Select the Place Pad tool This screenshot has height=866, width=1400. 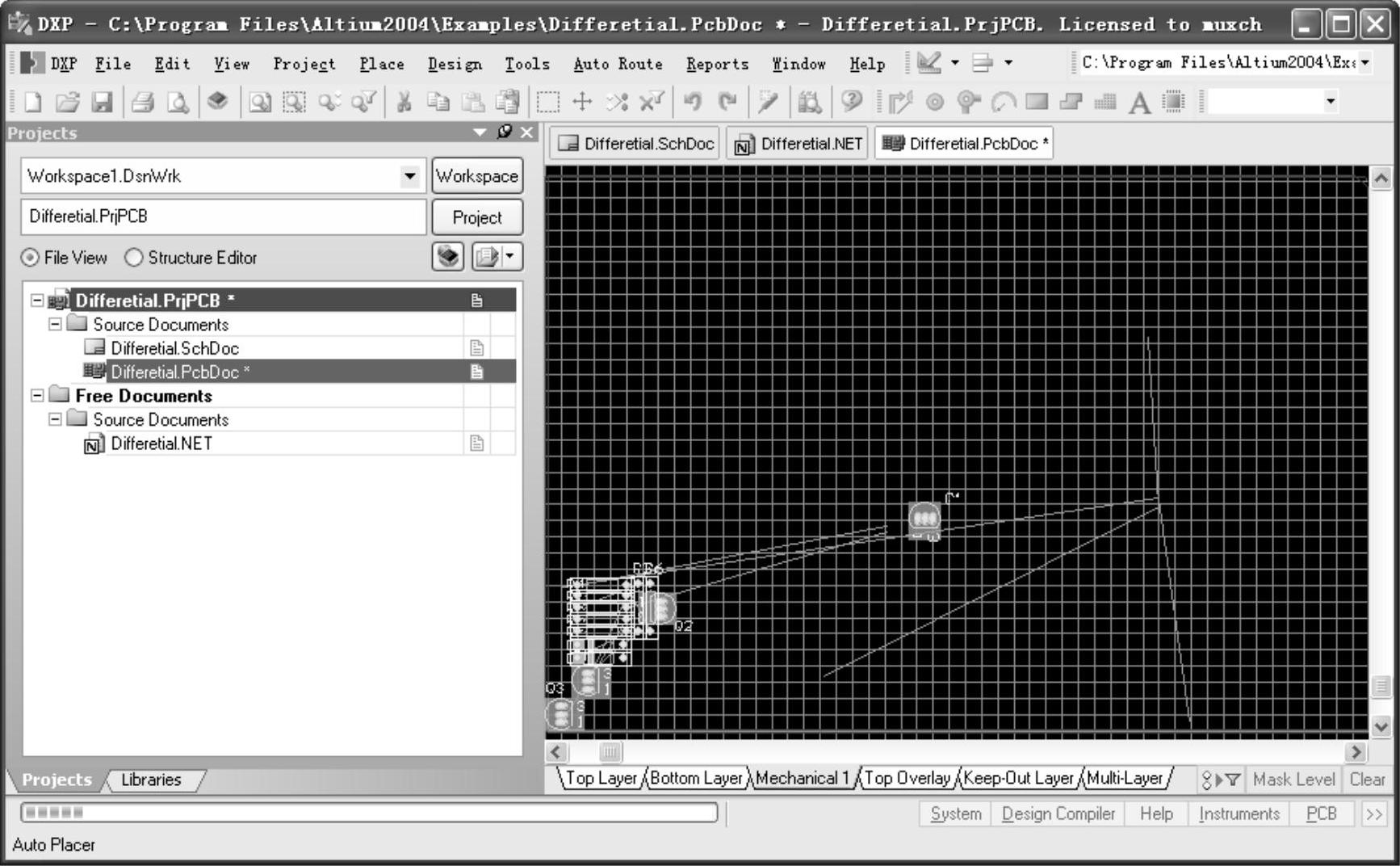tap(935, 102)
